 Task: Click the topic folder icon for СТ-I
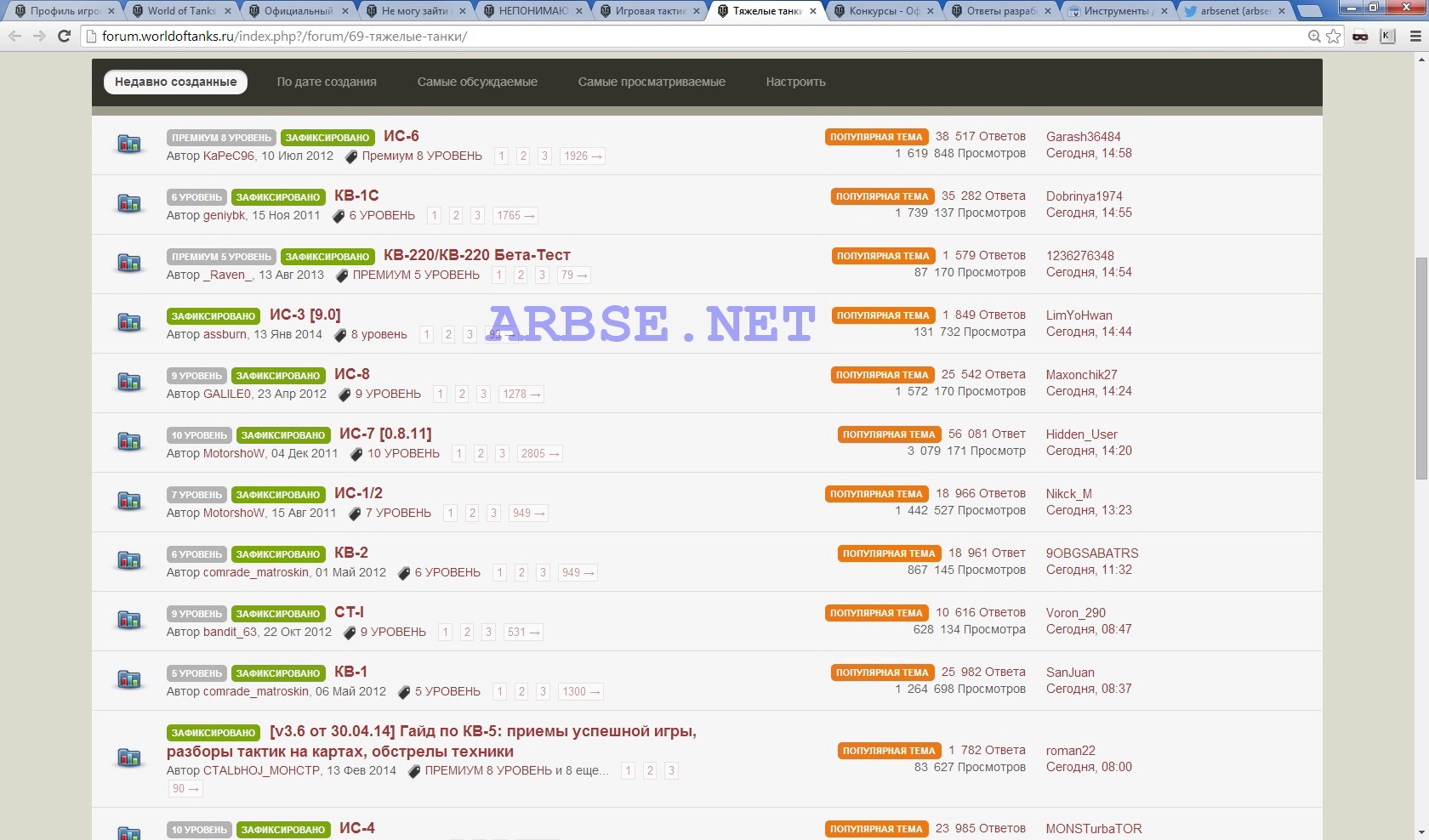tap(129, 620)
